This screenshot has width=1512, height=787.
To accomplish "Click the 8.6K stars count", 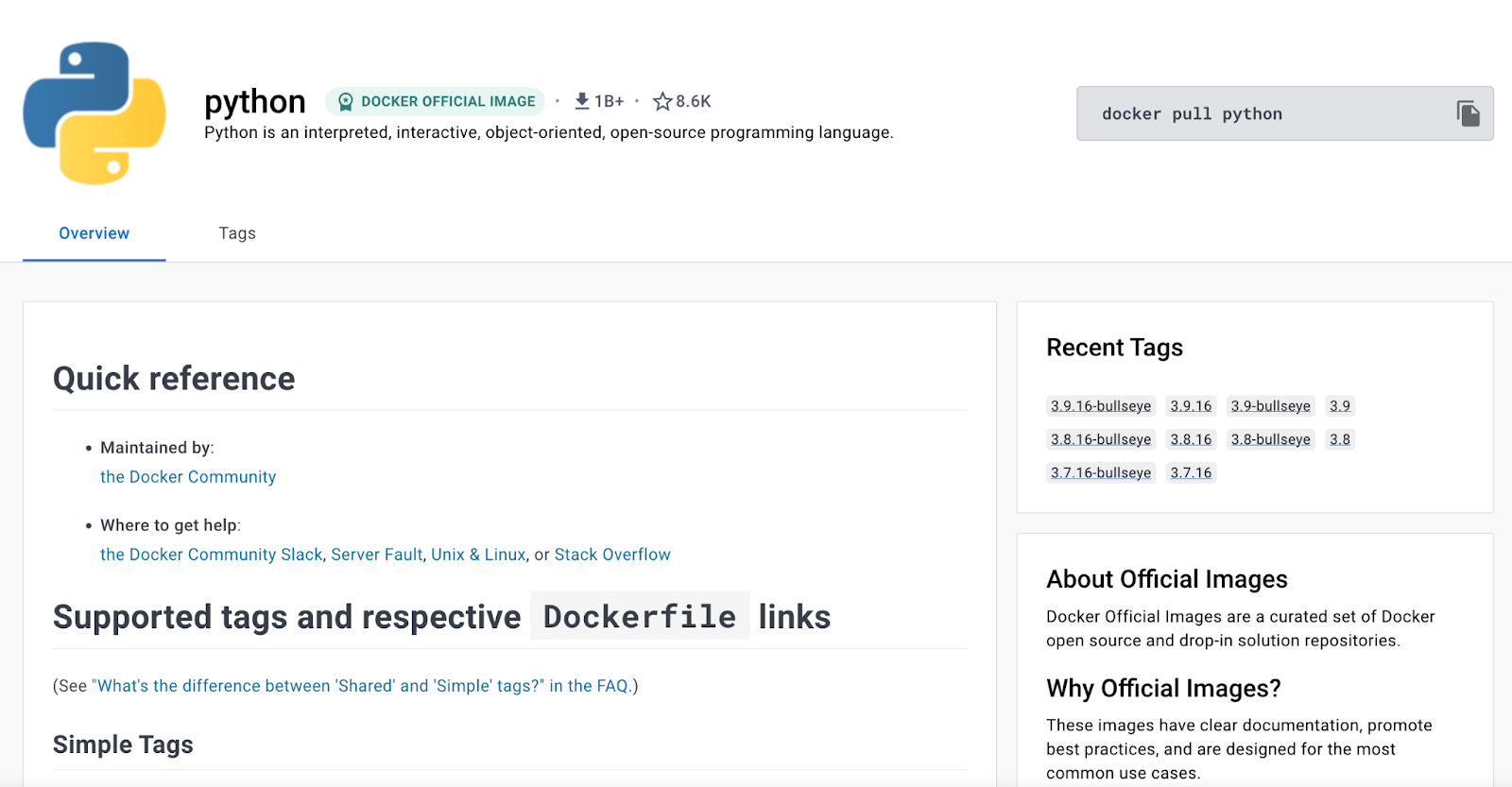I will pyautogui.click(x=694, y=101).
